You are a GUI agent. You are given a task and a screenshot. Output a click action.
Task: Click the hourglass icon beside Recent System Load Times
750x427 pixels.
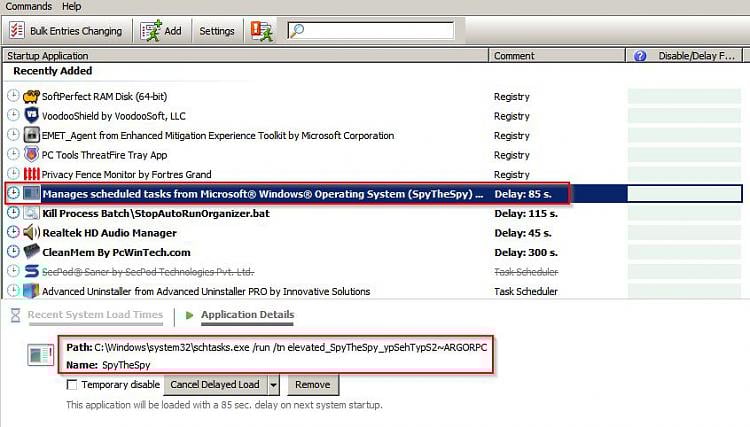coord(16,315)
